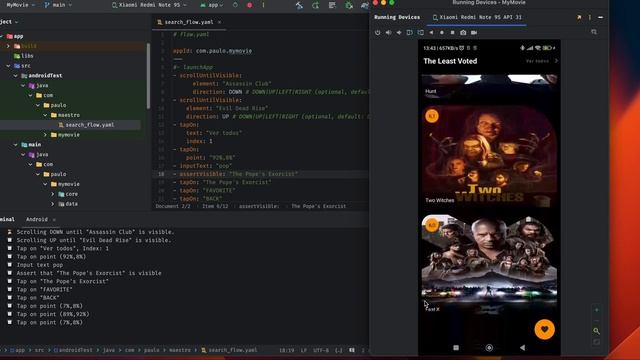This screenshot has height=360, width=640.
Task: Switch to the Terminal tab
Action: [x=7, y=219]
